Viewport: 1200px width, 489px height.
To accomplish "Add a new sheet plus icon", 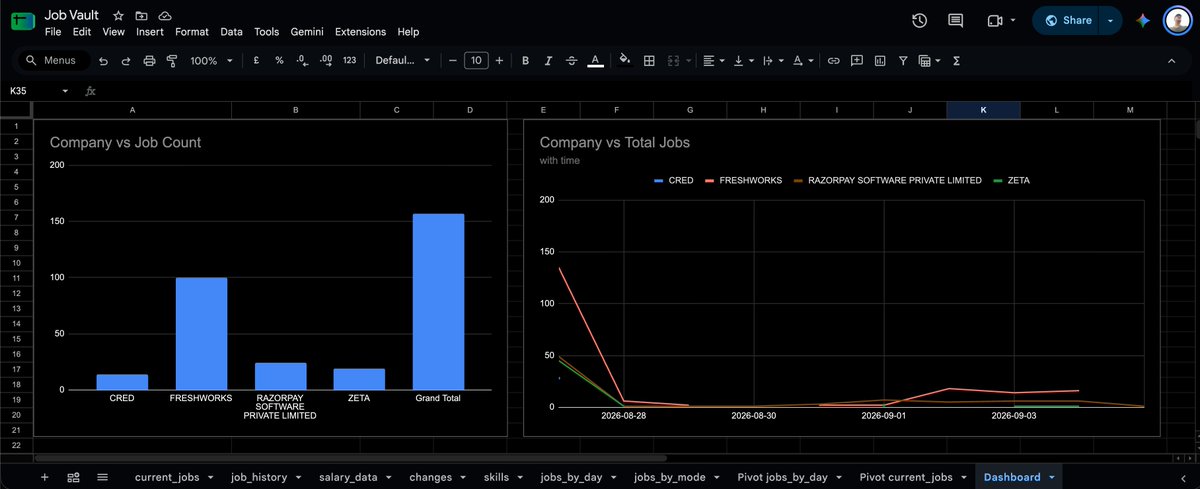I will coord(44,478).
